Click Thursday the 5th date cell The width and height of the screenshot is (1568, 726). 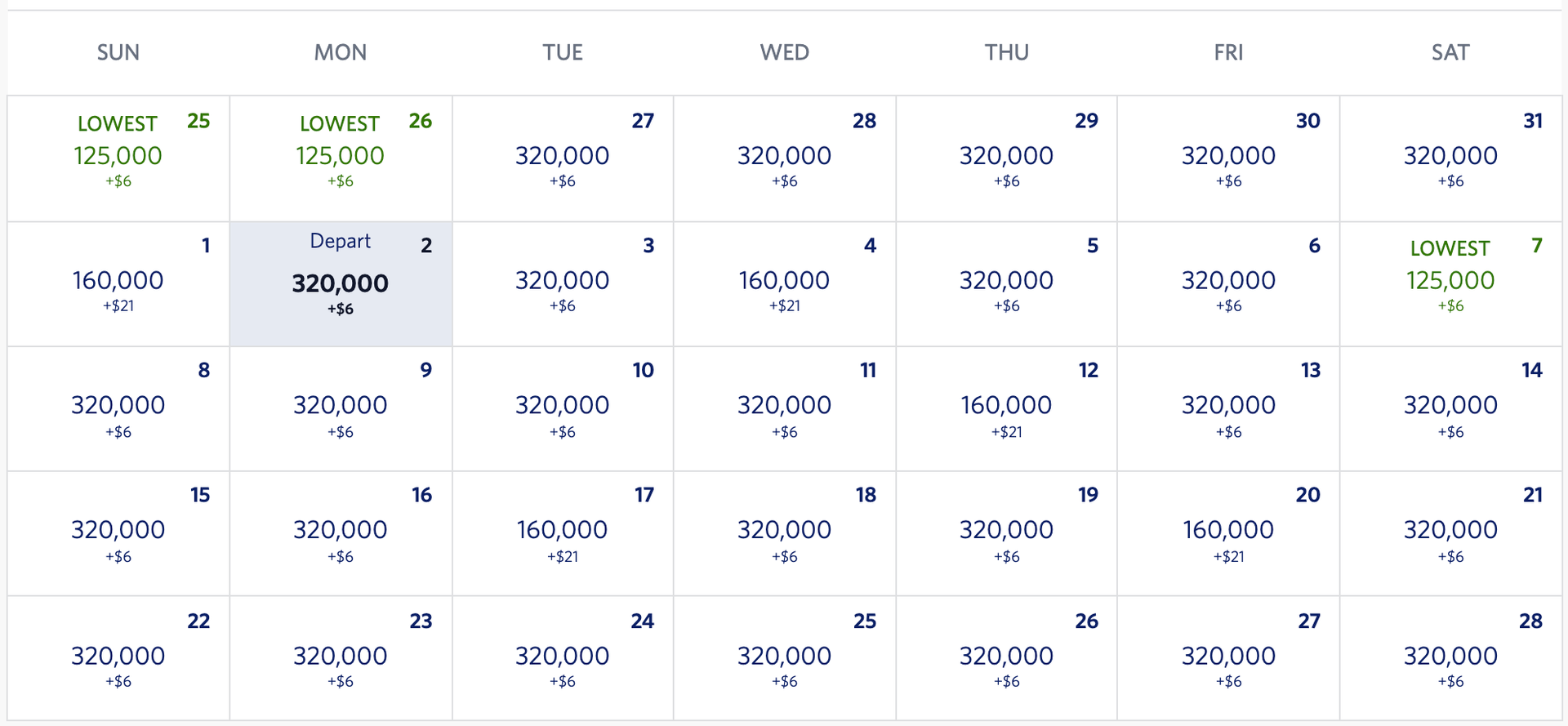[1006, 282]
